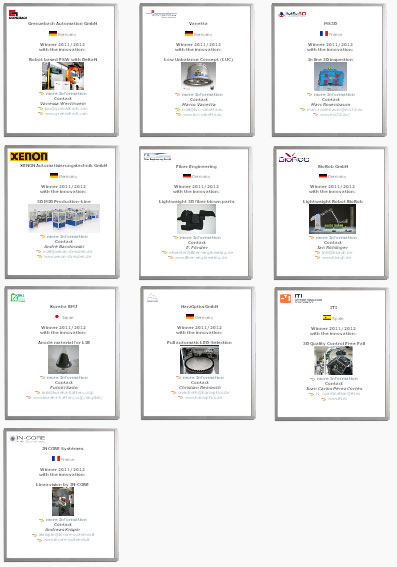Click the website link in Grenzebach card
This screenshot has height=567, width=397.
pyautogui.click(x=66, y=114)
